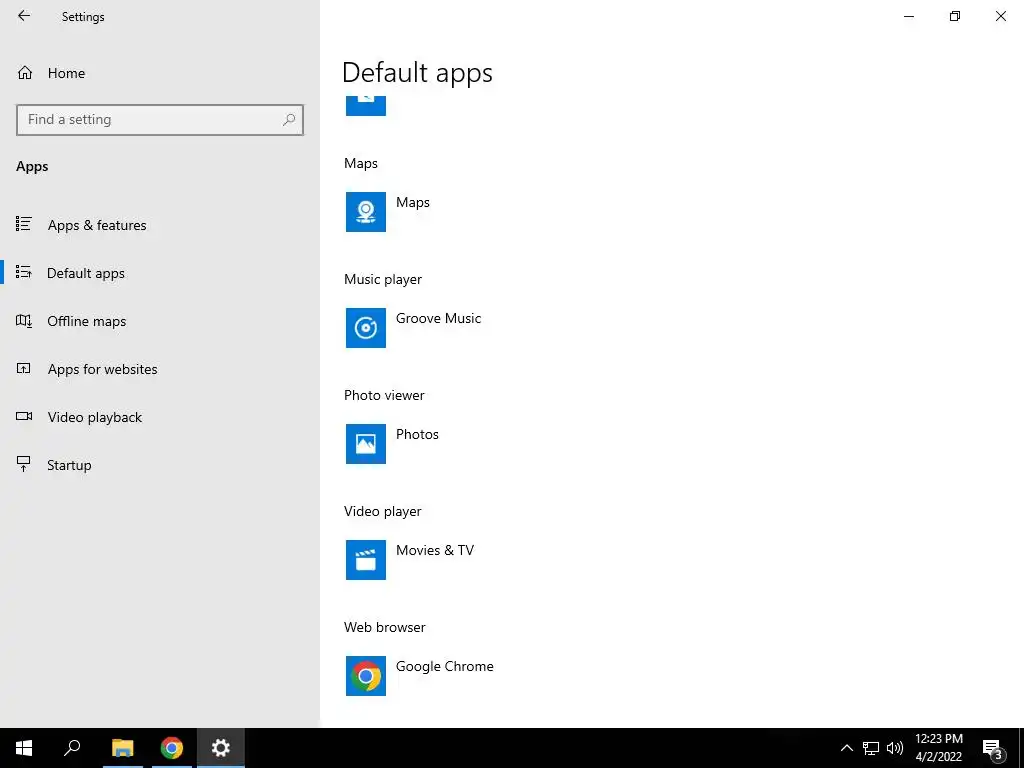Click the Music player section label

[x=383, y=280]
